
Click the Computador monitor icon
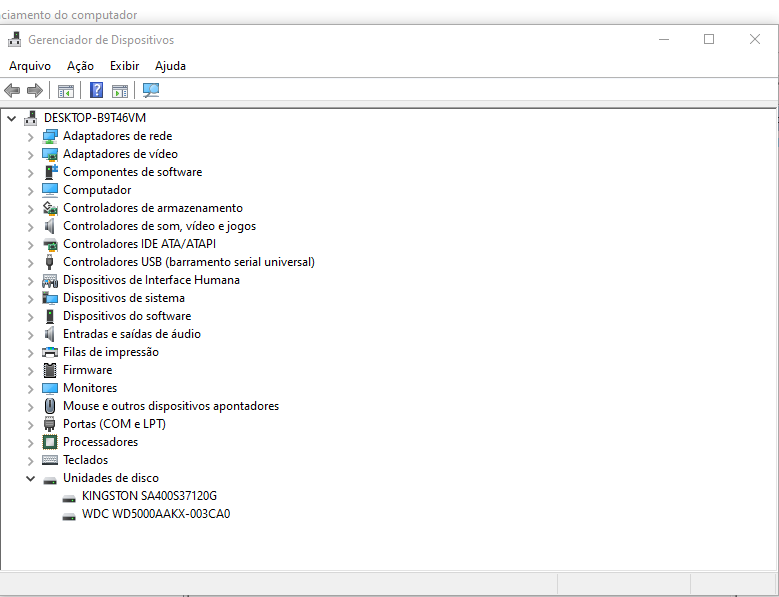(50, 190)
